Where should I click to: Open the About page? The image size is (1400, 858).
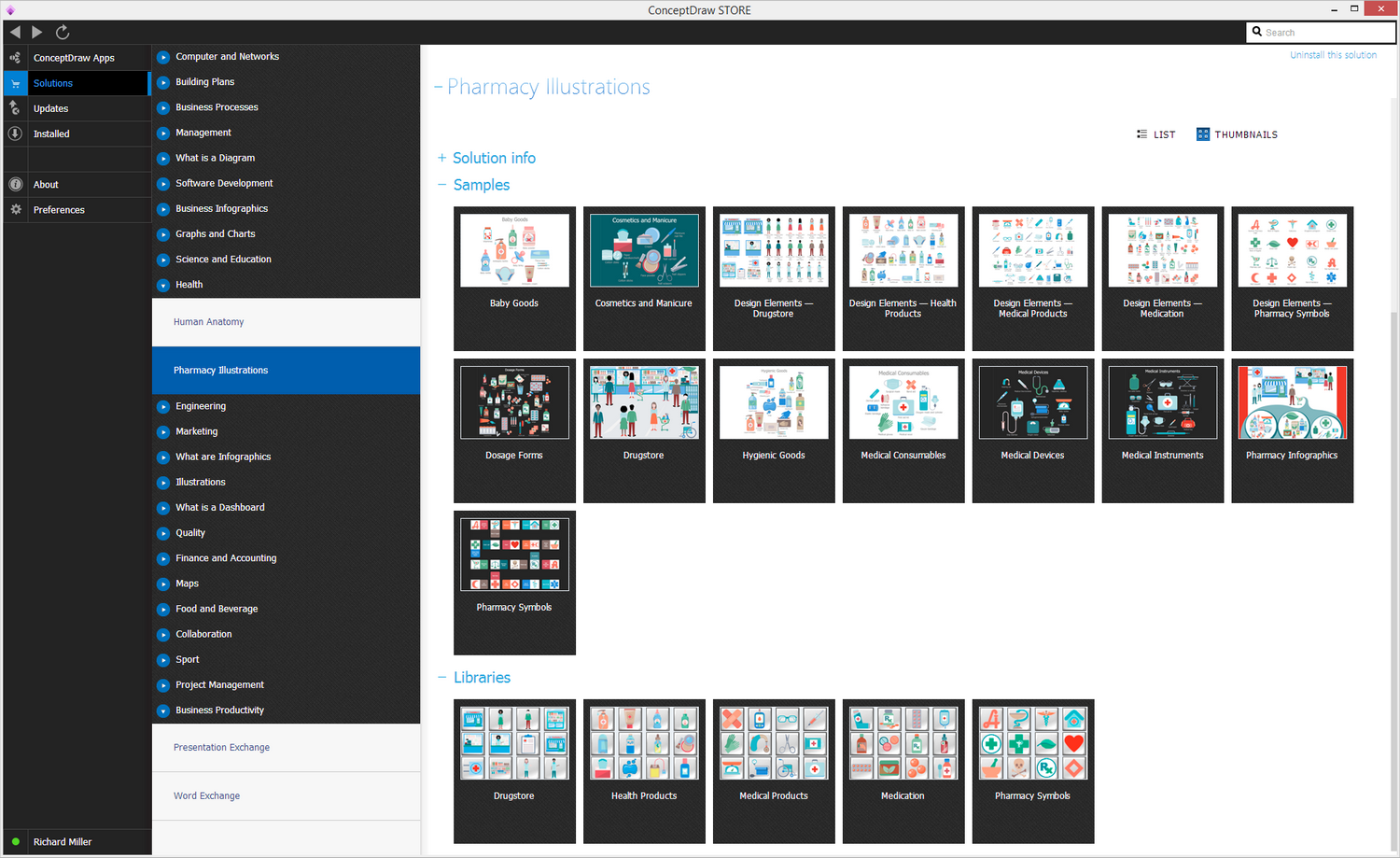(46, 184)
